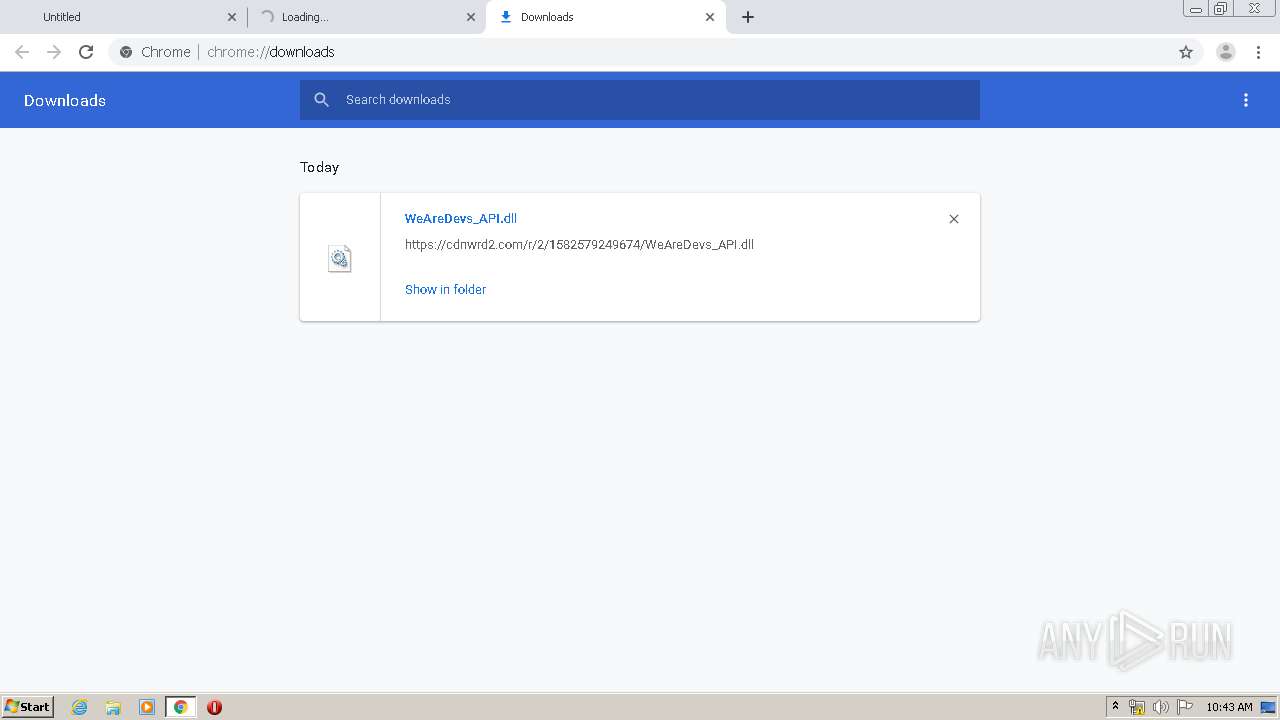Go forward with the forward arrow

[54, 52]
